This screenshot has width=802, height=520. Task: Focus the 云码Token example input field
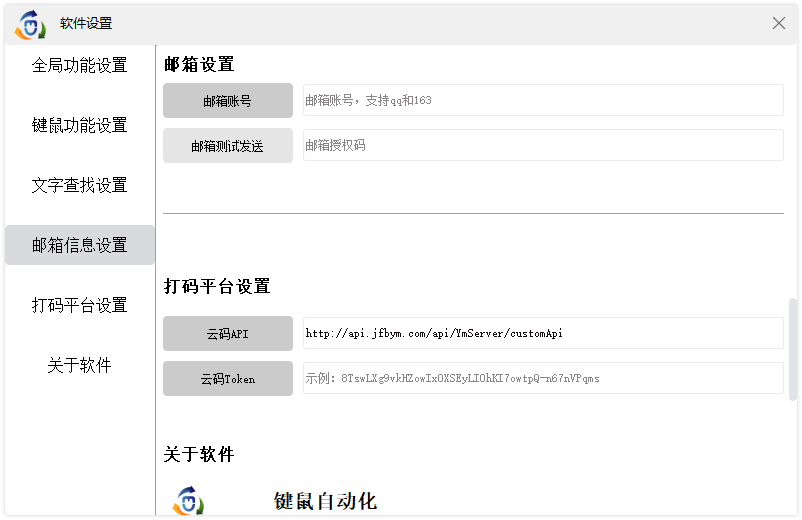[543, 378]
